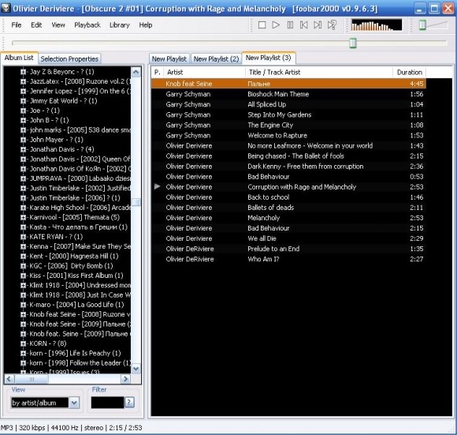The width and height of the screenshot is (457, 435).
Task: Skip to the next track
Action: coord(318,25)
